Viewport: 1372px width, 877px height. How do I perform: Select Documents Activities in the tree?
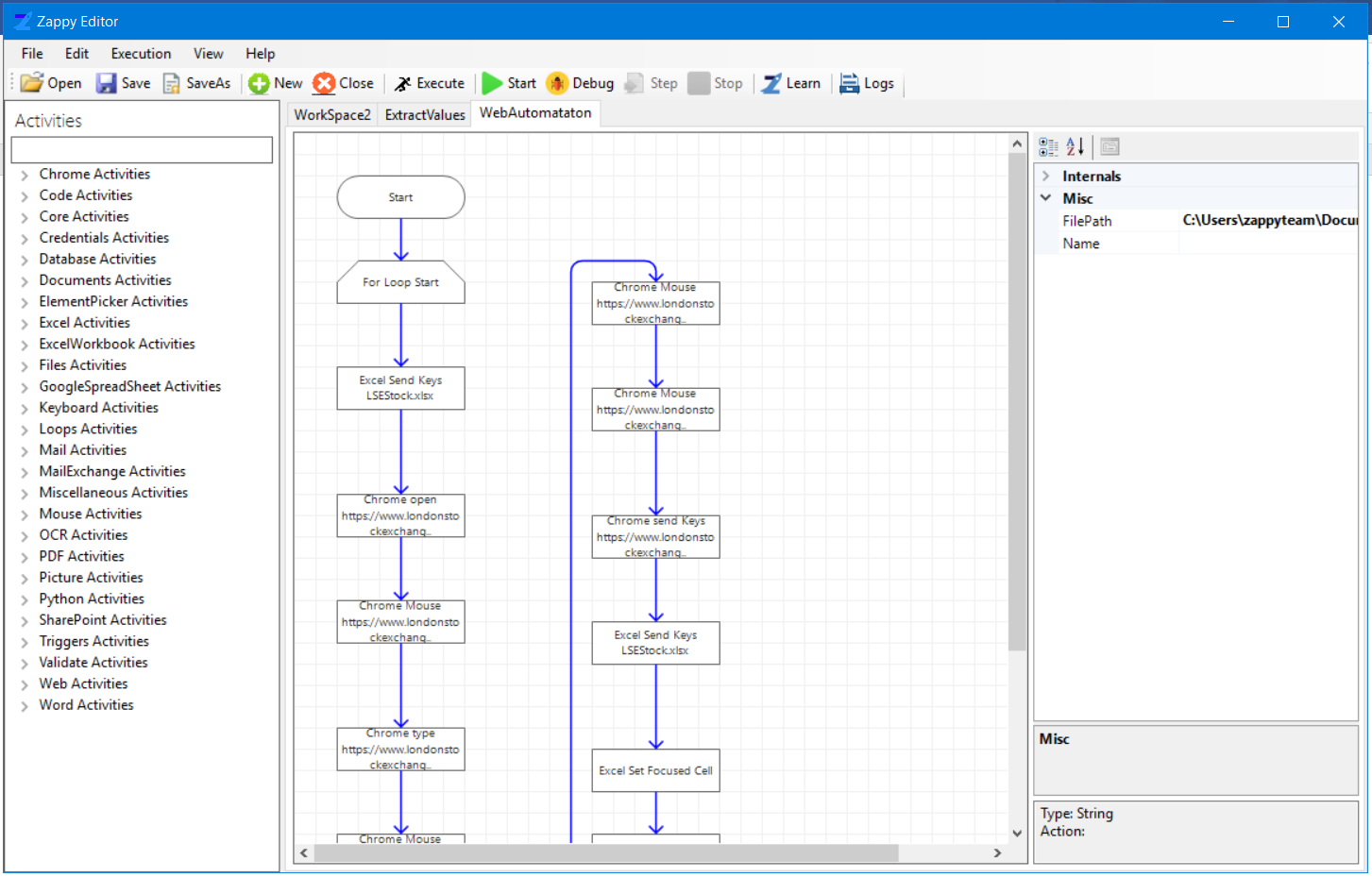click(x=105, y=280)
